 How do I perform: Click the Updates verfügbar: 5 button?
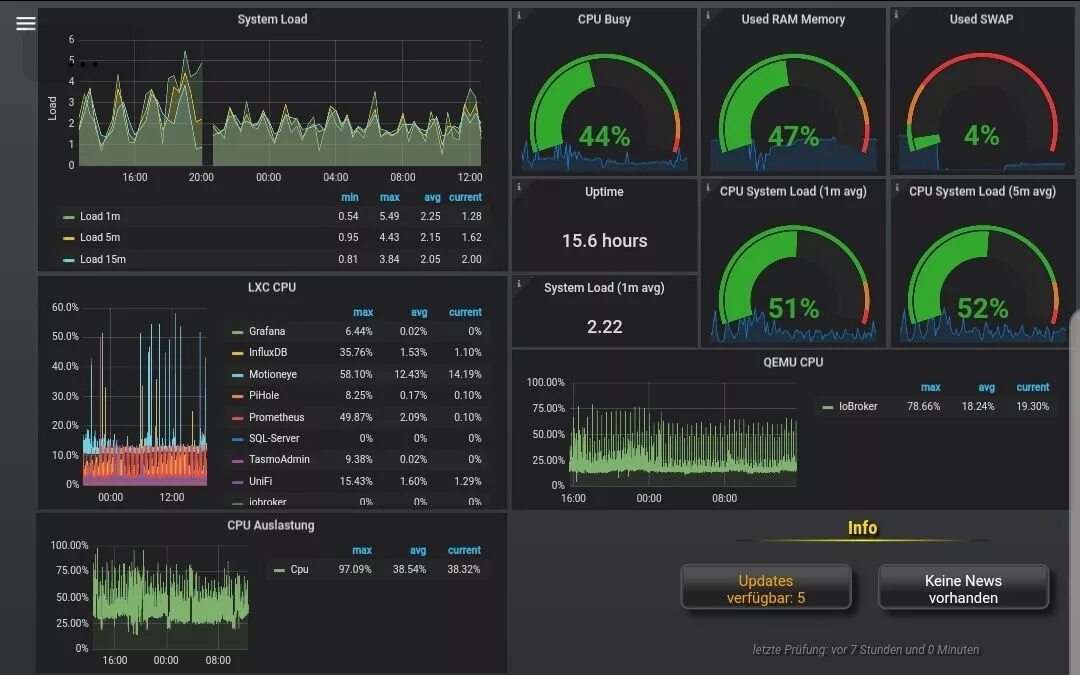click(x=765, y=589)
